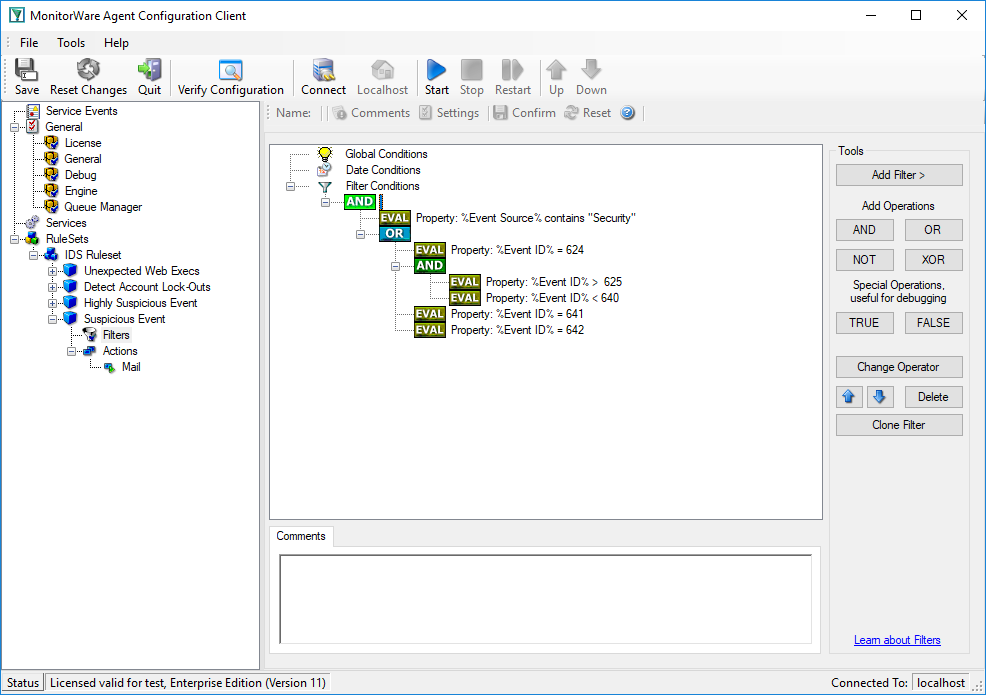This screenshot has height=695, width=986.
Task: Collapse the Actions tree node
Action: (x=72, y=351)
